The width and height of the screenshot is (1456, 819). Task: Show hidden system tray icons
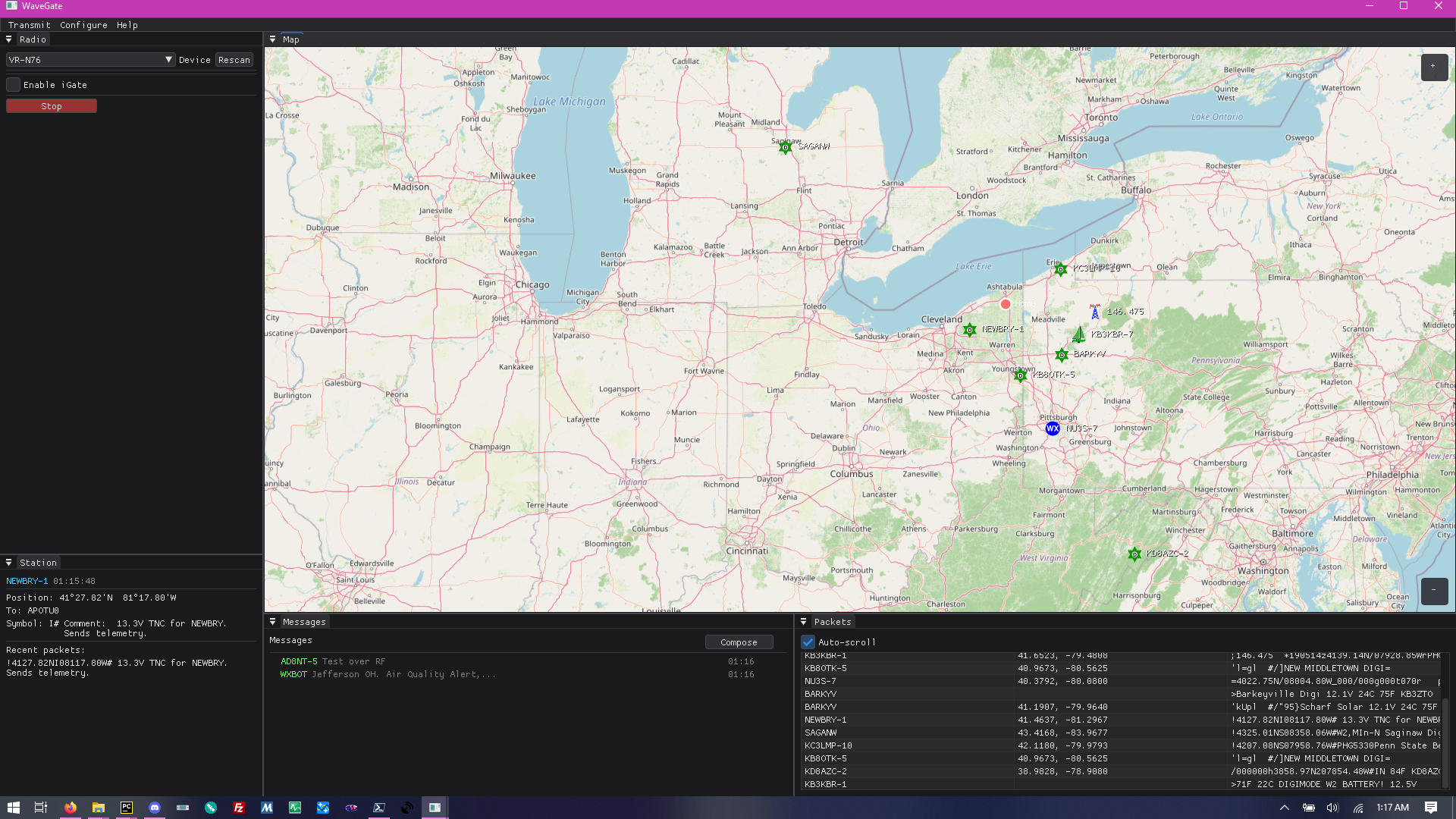[1285, 808]
